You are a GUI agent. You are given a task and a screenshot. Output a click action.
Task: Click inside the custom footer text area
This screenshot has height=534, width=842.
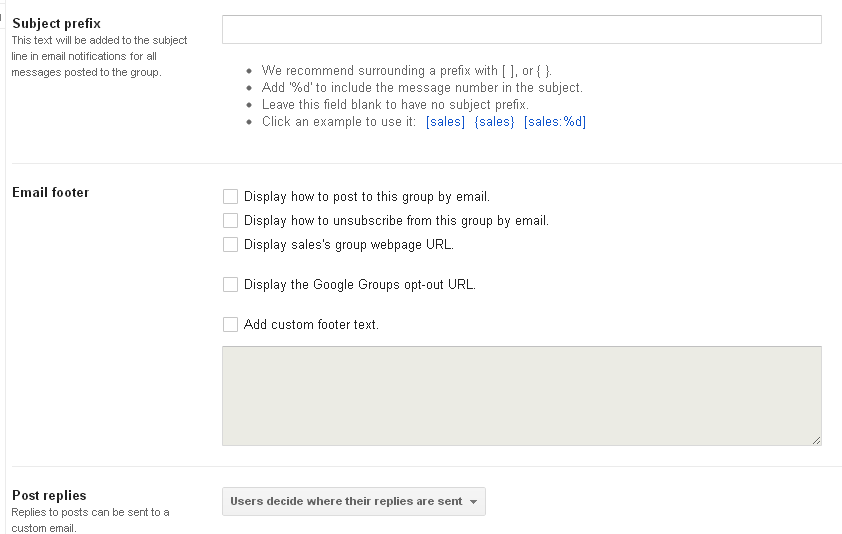click(521, 395)
